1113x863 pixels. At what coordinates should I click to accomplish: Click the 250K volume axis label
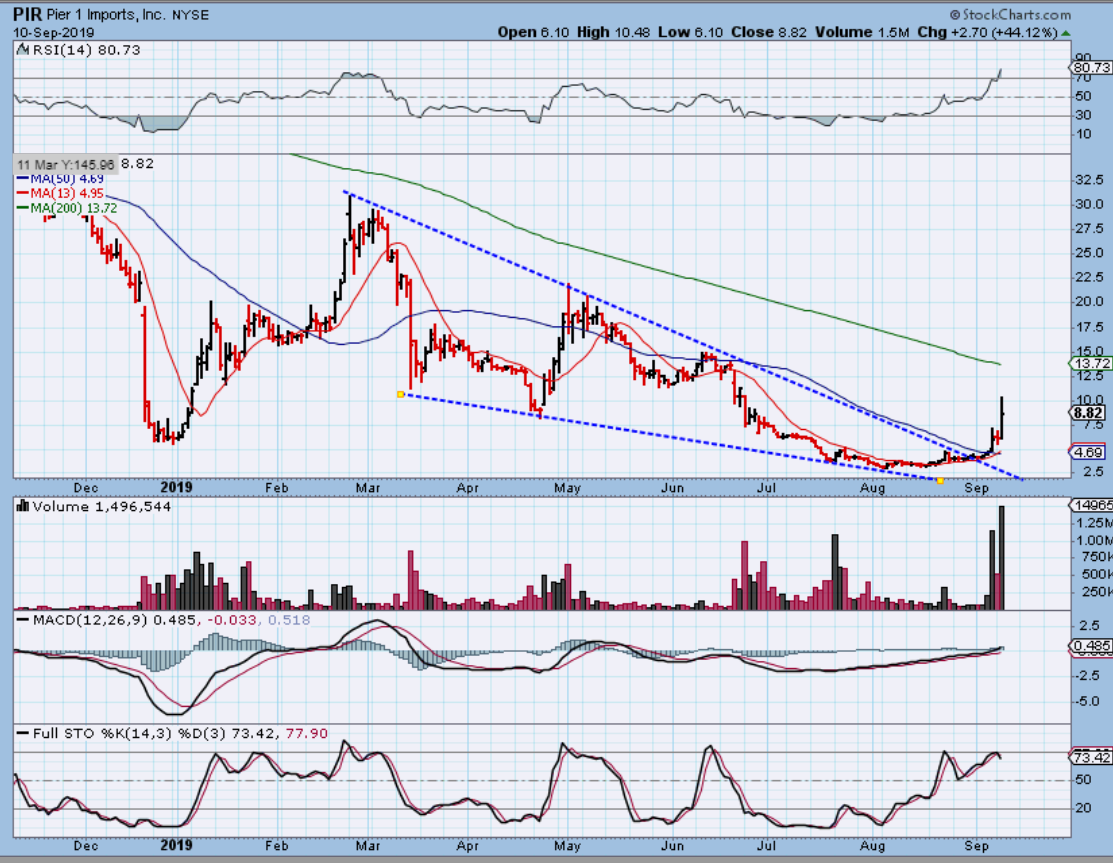click(1097, 592)
